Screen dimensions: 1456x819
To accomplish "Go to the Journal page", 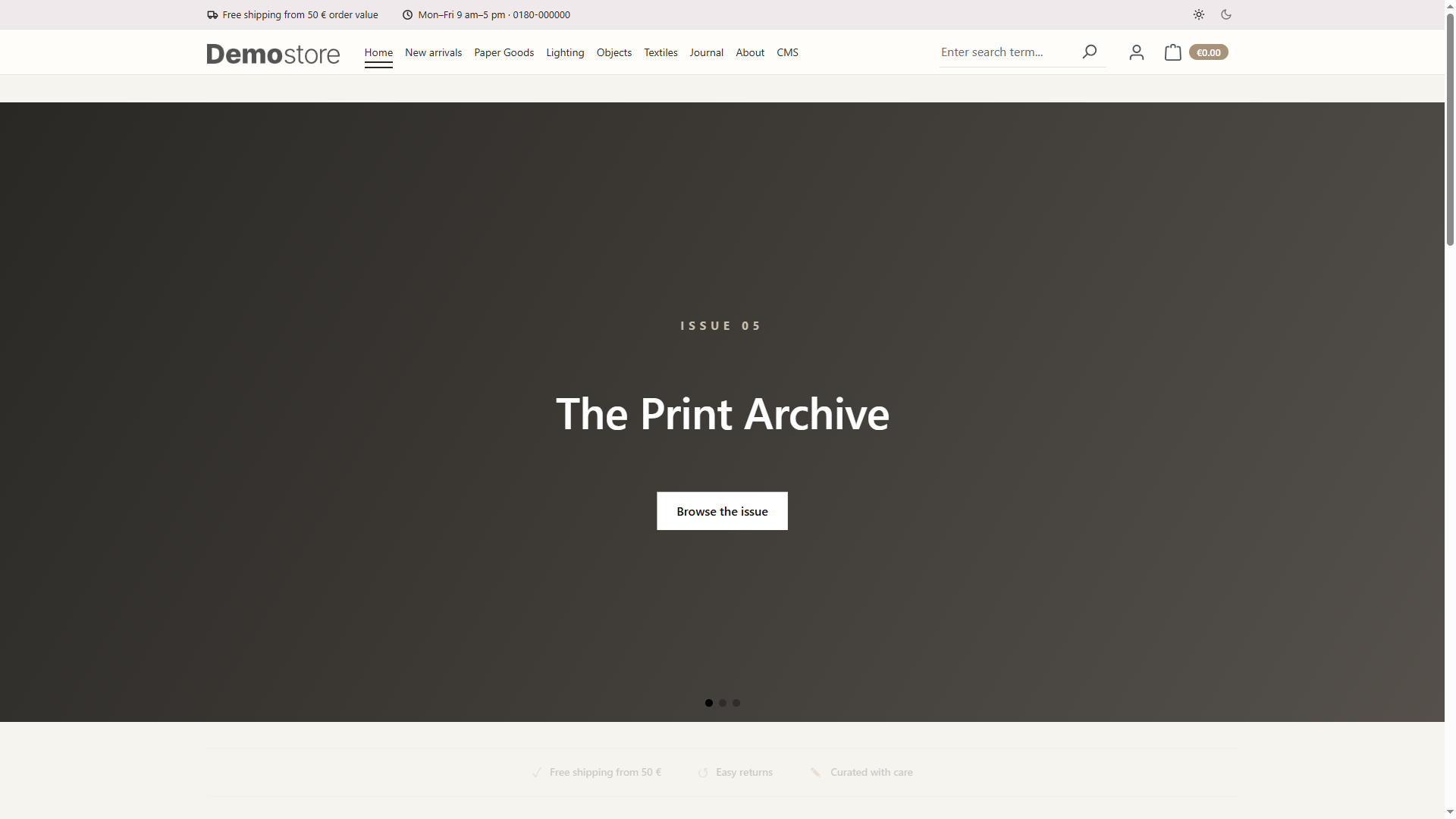I will tap(706, 52).
